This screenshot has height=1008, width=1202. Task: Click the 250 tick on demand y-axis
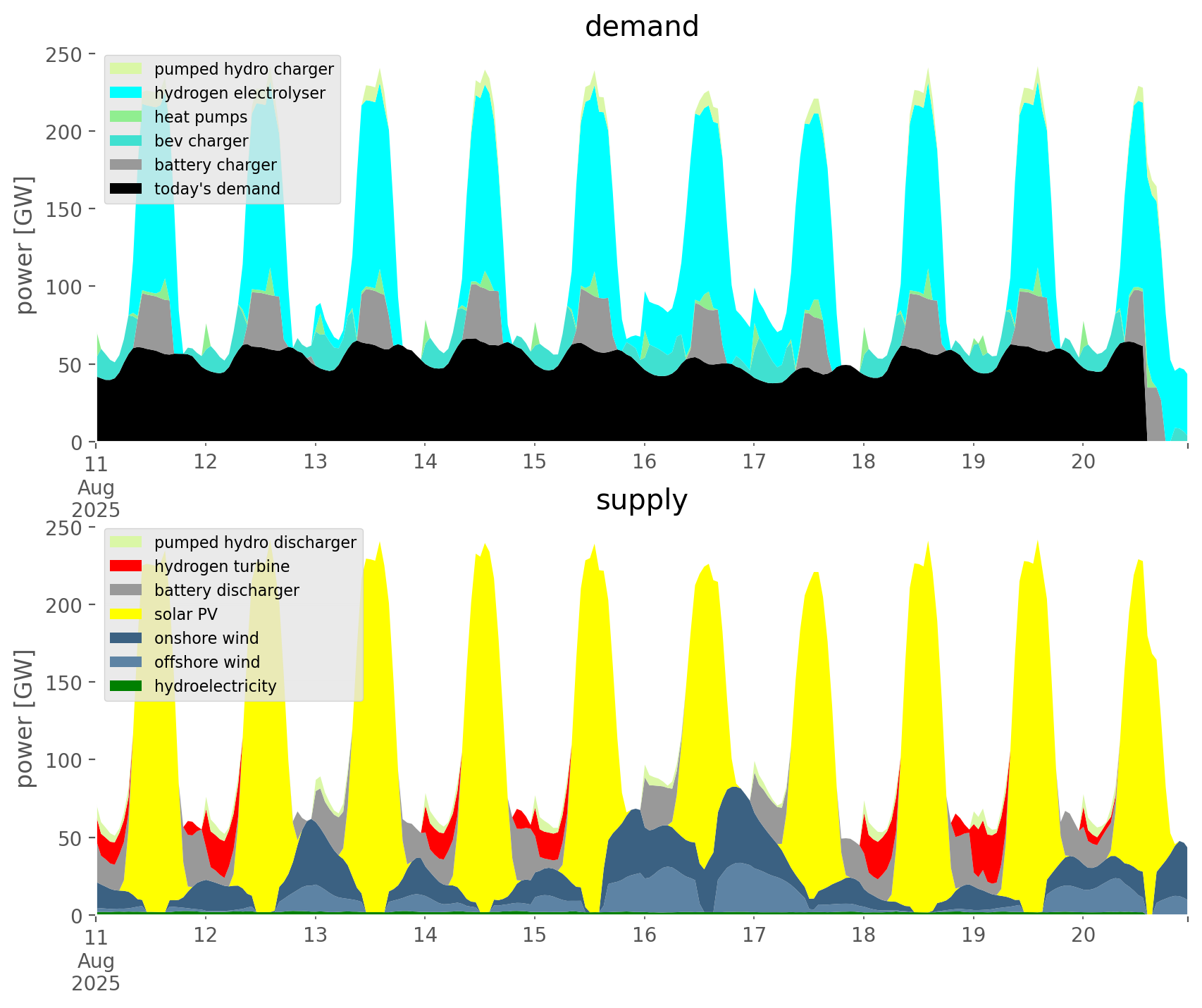[65, 54]
